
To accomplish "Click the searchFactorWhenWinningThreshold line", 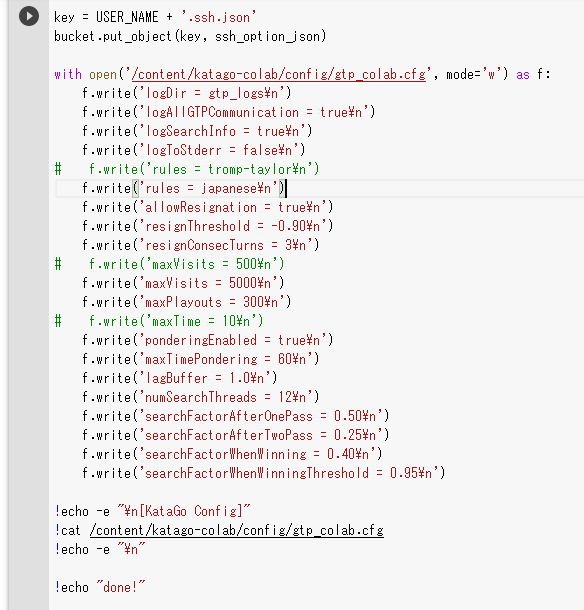I will click(263, 473).
